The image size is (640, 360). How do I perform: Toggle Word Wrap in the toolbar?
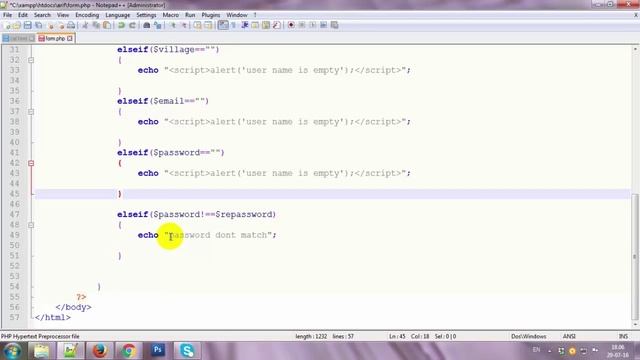pos(223,25)
